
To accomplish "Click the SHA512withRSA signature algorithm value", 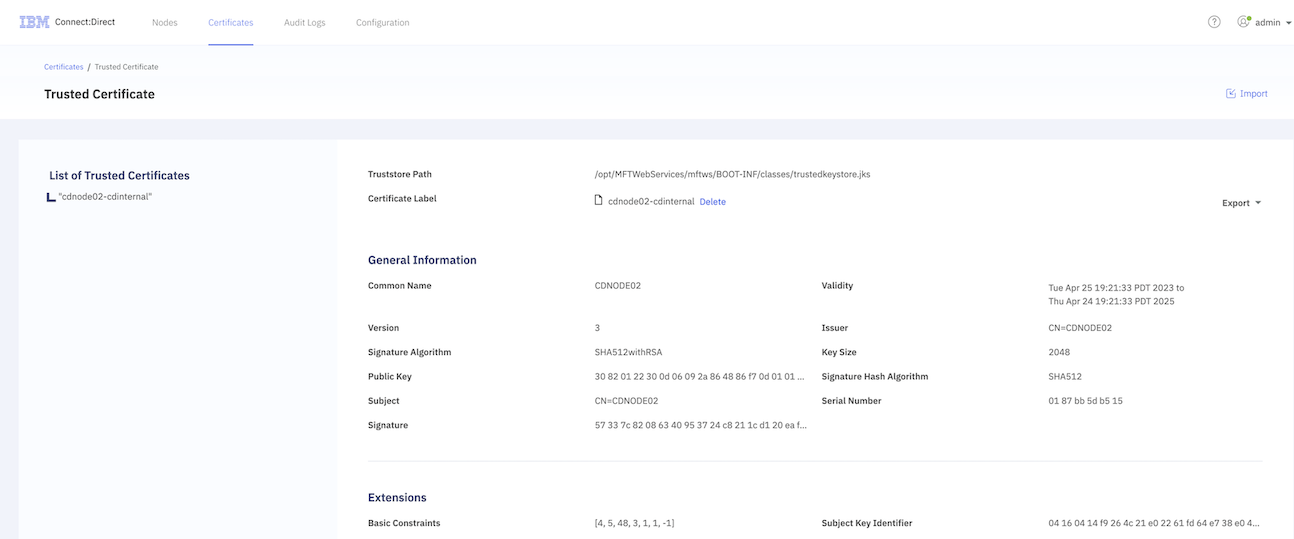I will click(629, 352).
